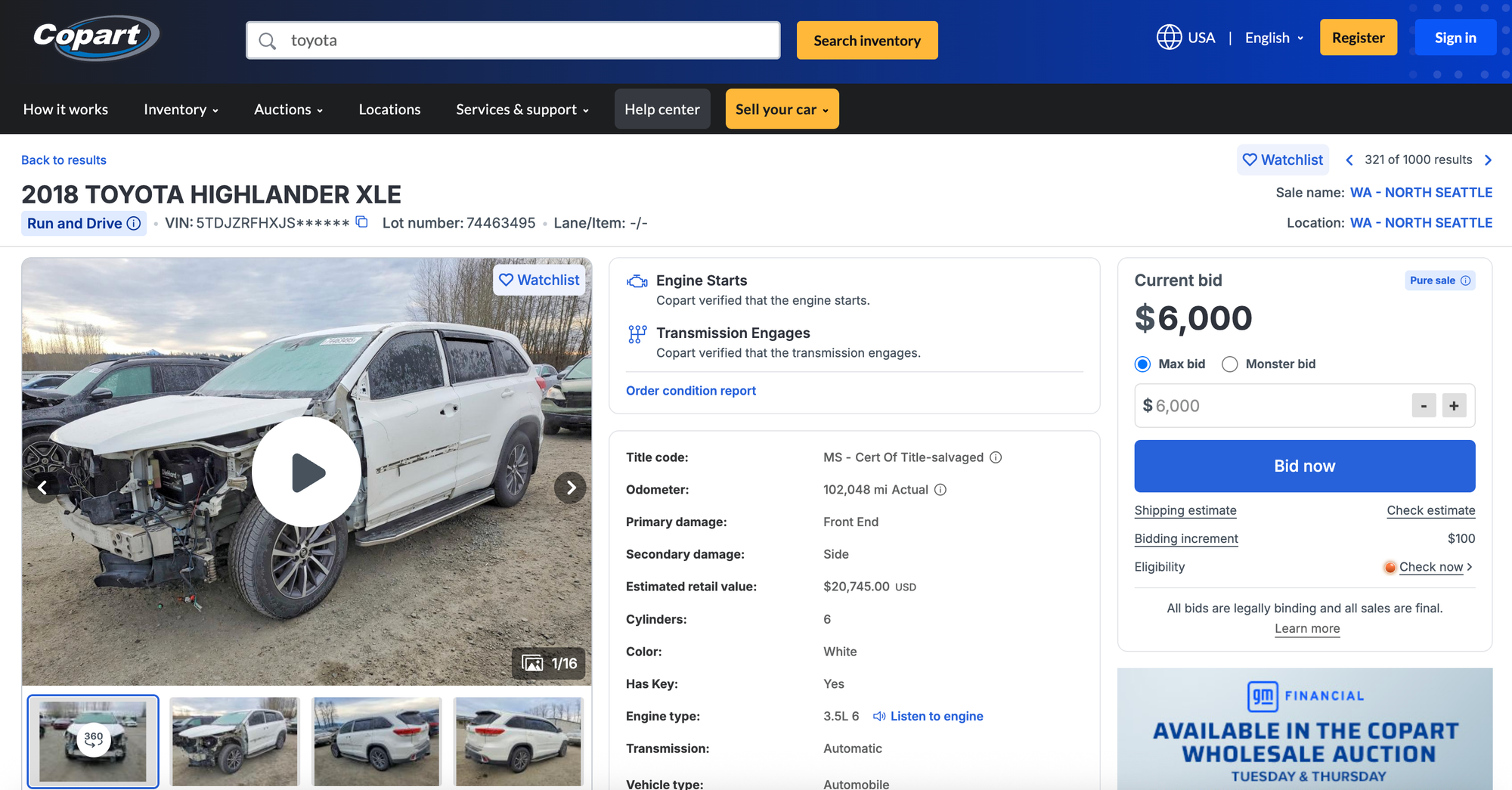This screenshot has height=790, width=1512.
Task: Click the next result chevron
Action: click(x=1488, y=160)
